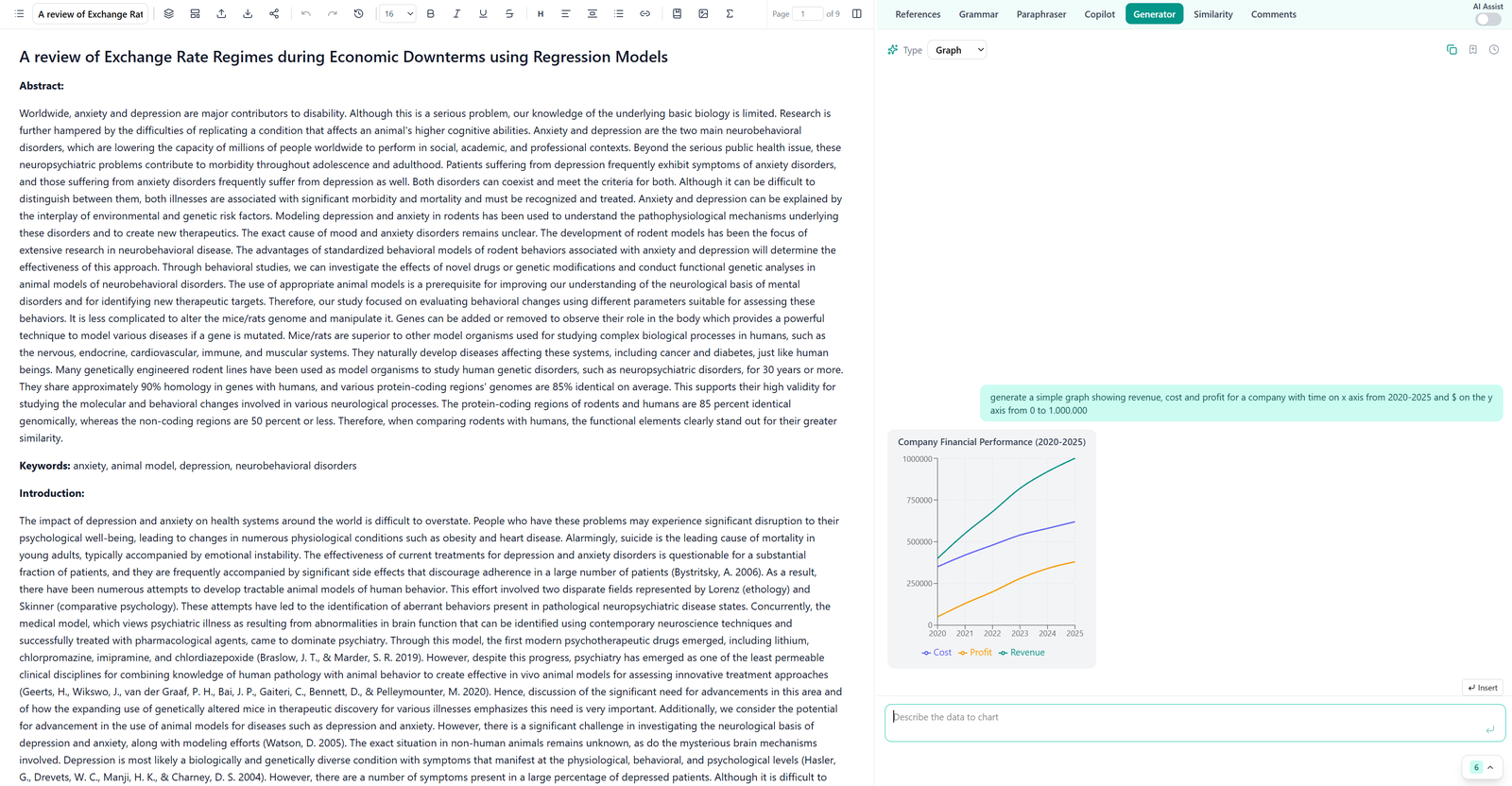
Task: Switch to the Grammar tab
Action: point(978,14)
